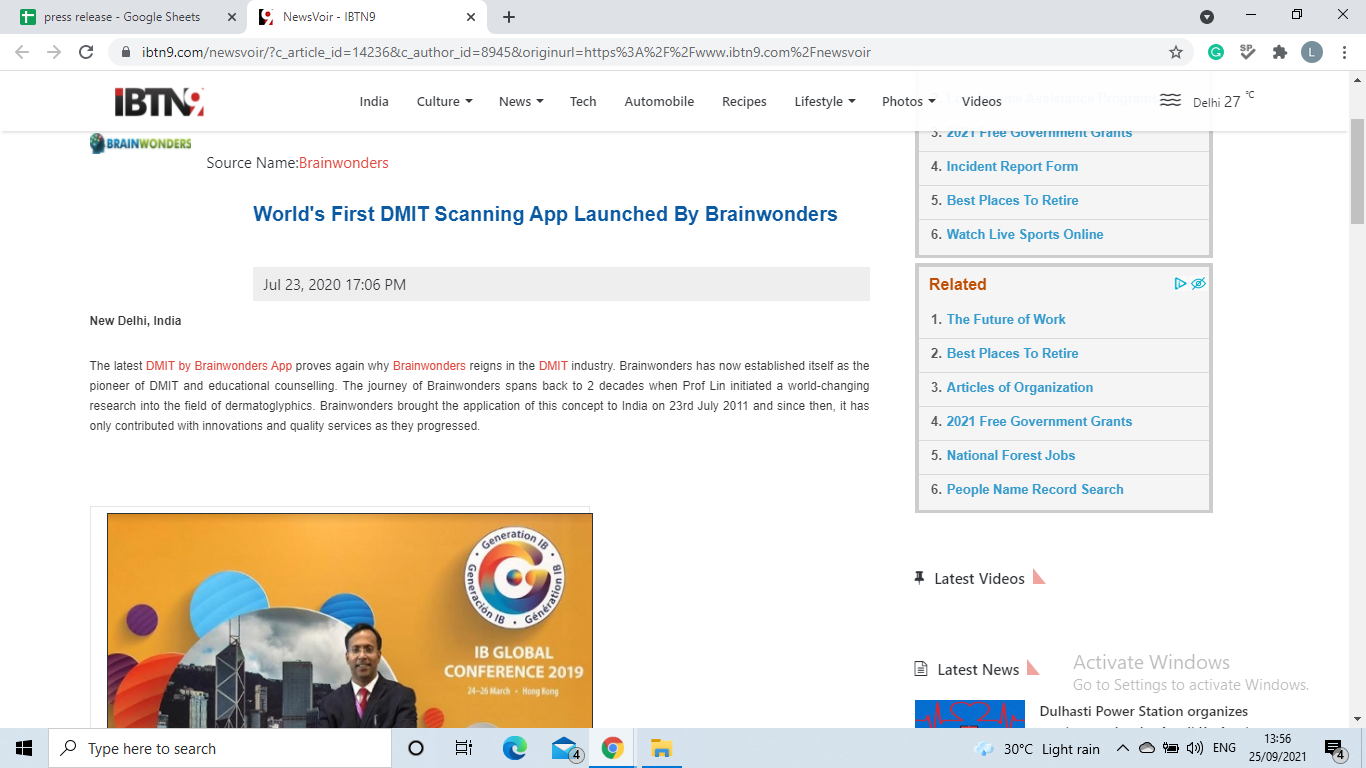Open the DMIT by Brainwonders App link

pos(219,366)
